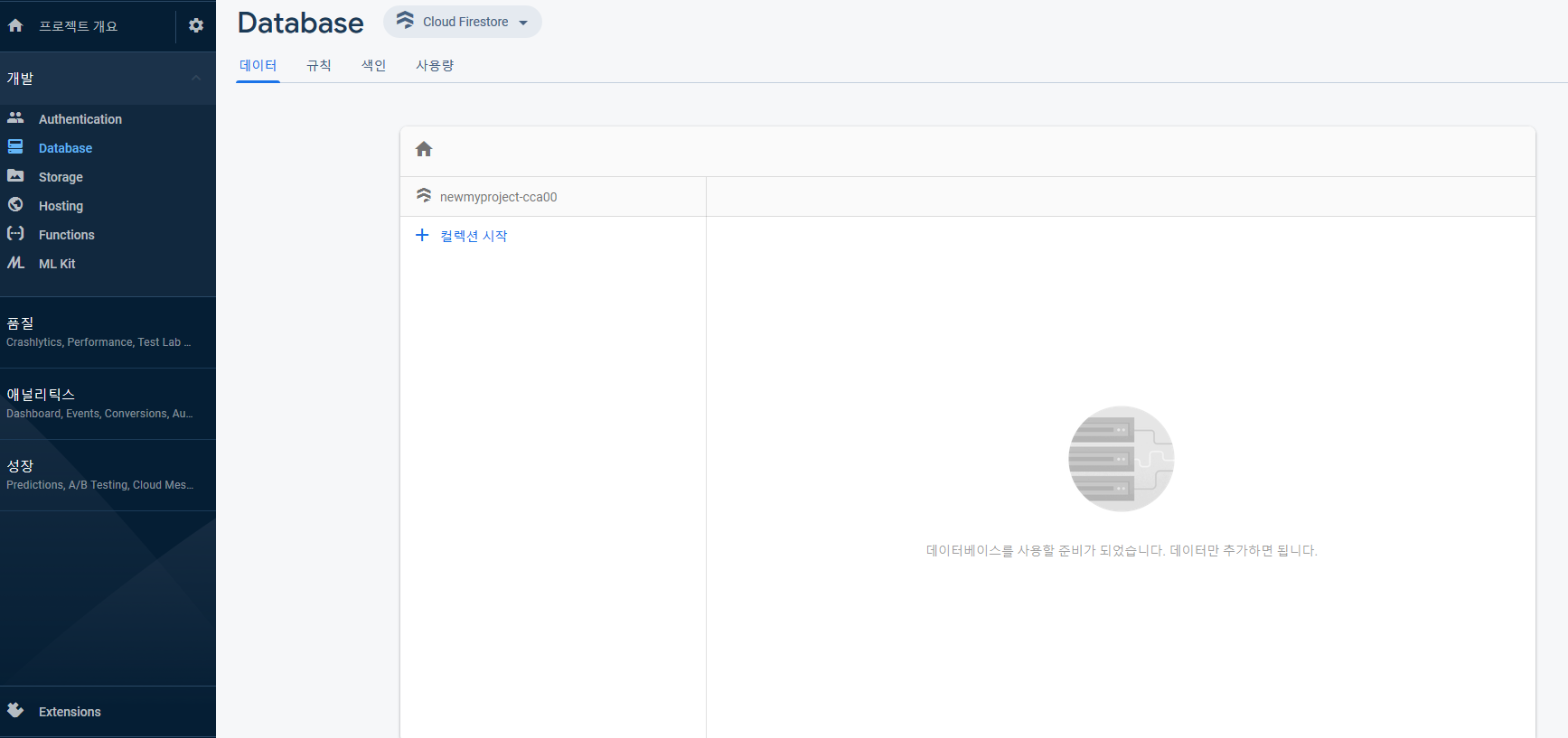Switch to the 사용량 tab

(435, 65)
